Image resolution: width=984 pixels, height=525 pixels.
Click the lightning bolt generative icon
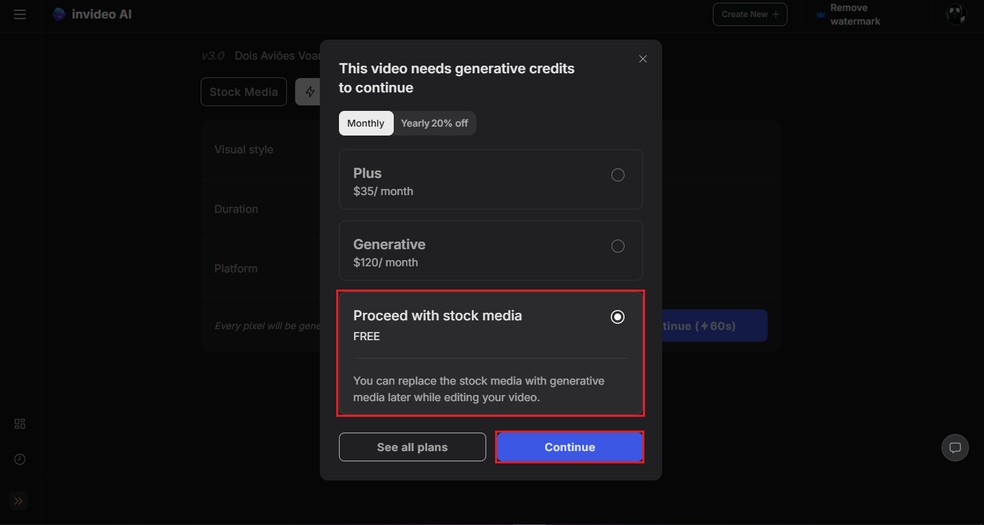click(310, 92)
